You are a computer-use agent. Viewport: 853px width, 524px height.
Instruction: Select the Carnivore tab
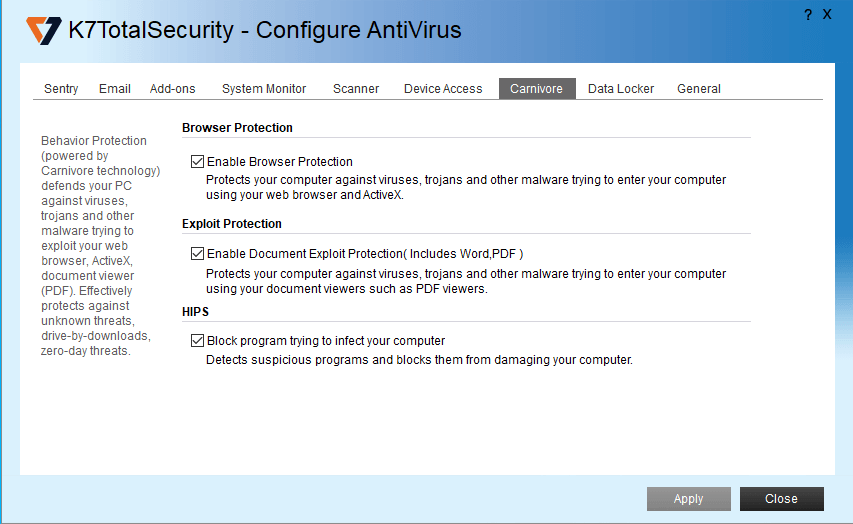coord(536,89)
